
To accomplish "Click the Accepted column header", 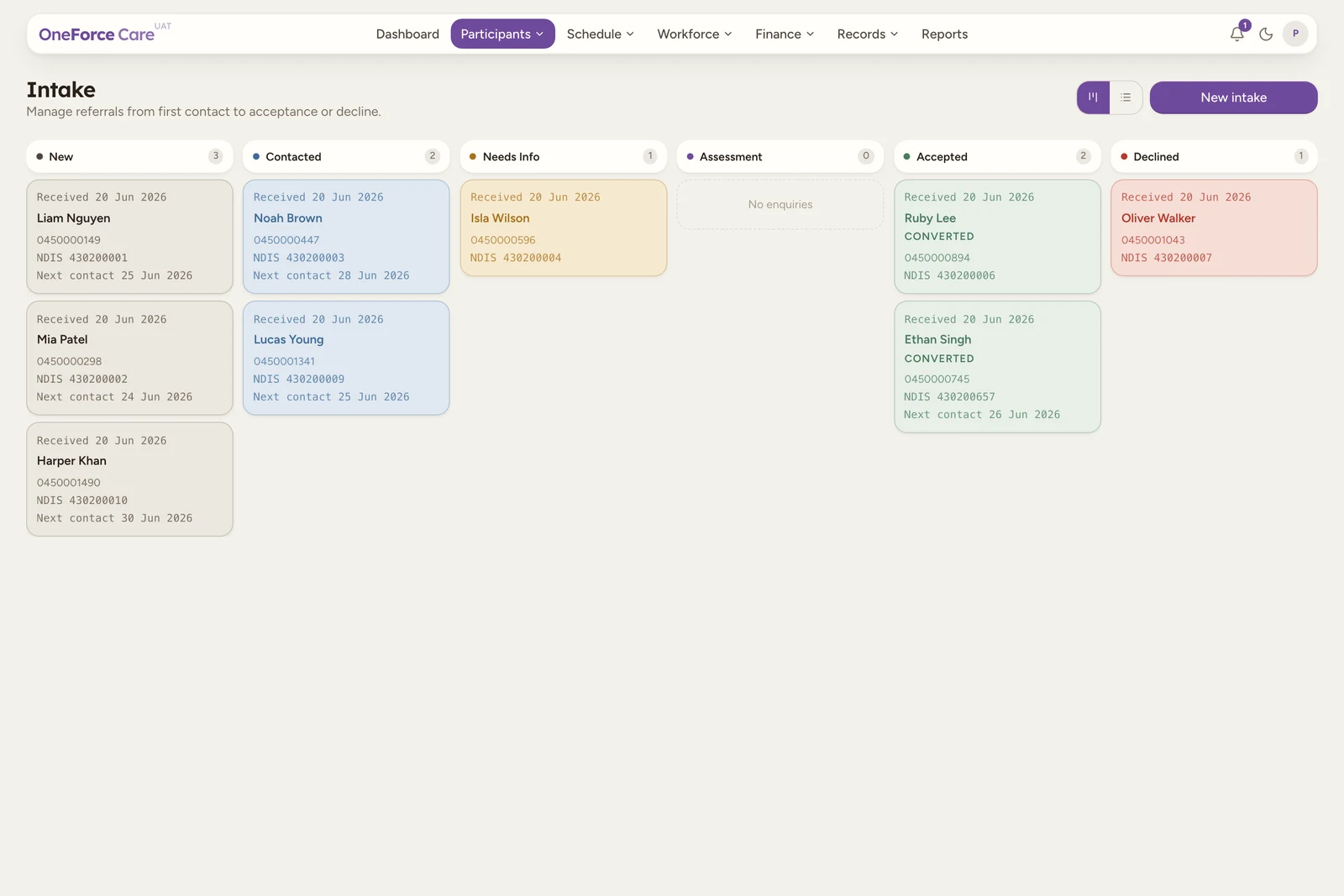I will pyautogui.click(x=997, y=156).
